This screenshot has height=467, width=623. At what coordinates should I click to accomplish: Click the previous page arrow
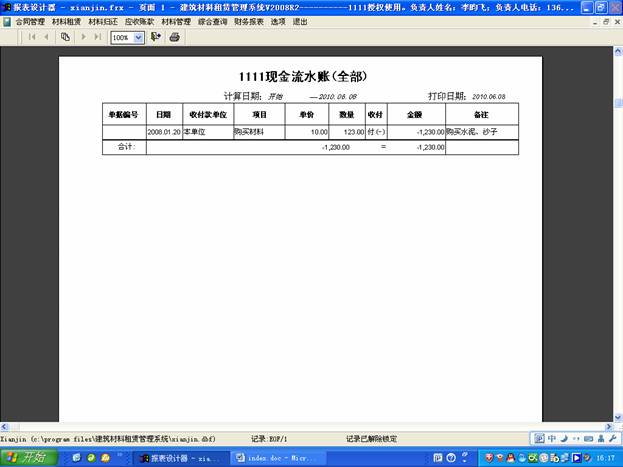[x=46, y=37]
